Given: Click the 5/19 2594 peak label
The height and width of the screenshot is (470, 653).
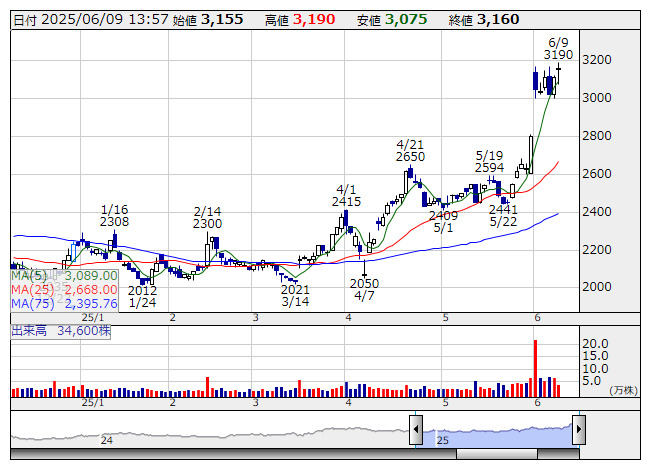Looking at the screenshot, I should coord(489,161).
